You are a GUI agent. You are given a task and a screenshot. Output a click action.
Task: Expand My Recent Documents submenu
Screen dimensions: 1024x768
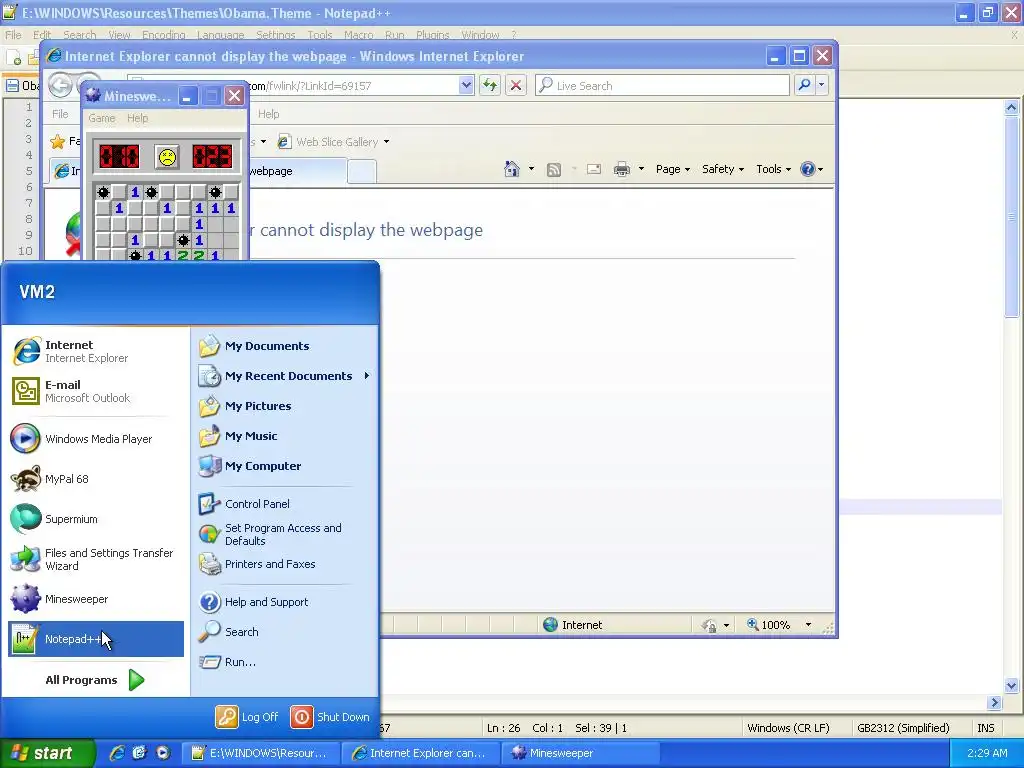coord(285,376)
